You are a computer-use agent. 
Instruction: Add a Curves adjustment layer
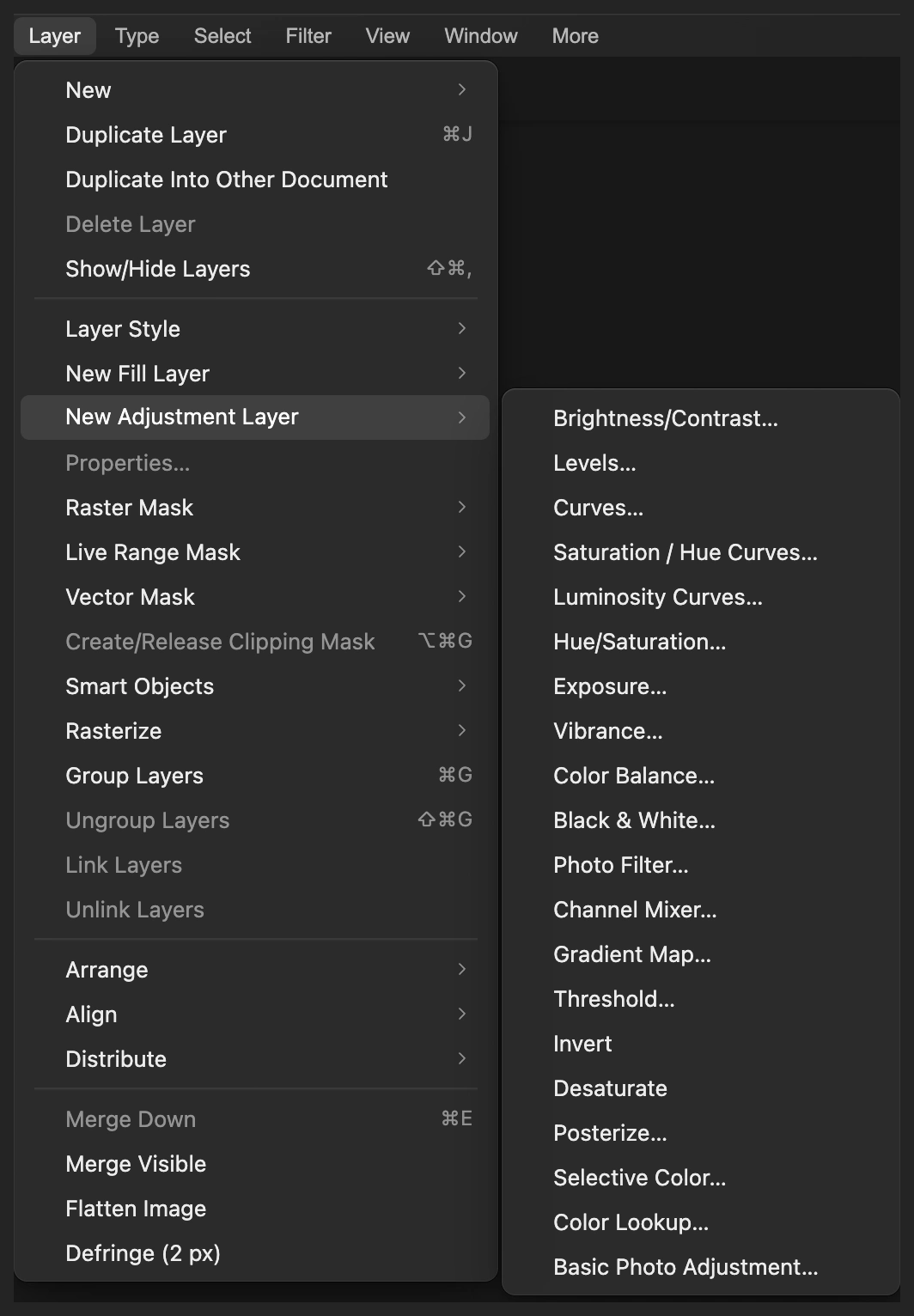pyautogui.click(x=700, y=508)
